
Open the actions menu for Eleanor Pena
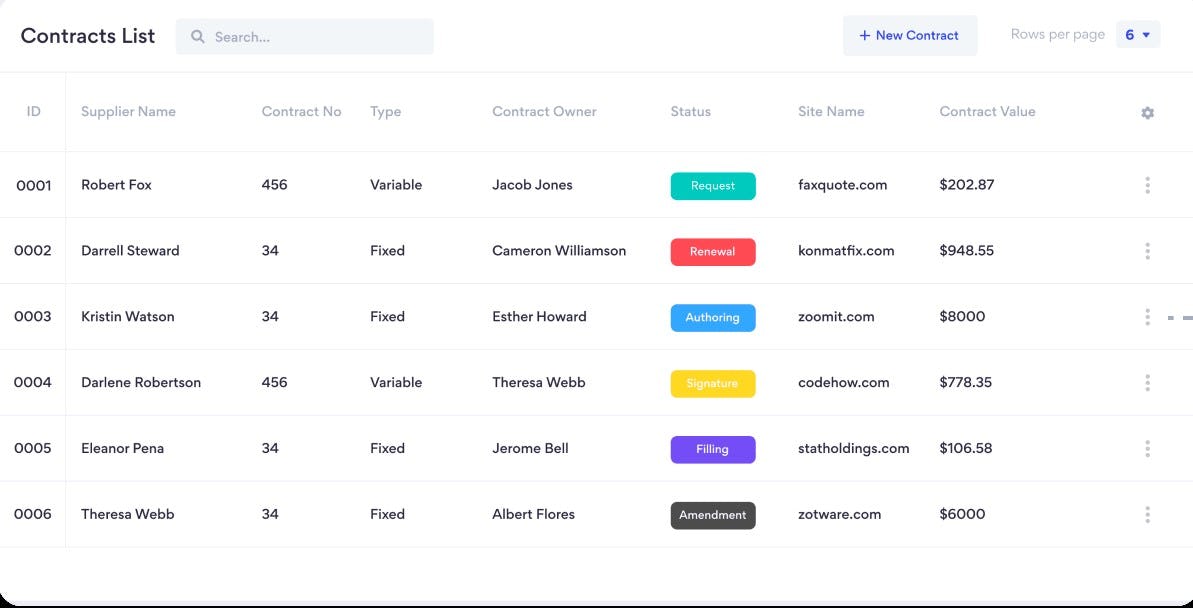(1147, 448)
